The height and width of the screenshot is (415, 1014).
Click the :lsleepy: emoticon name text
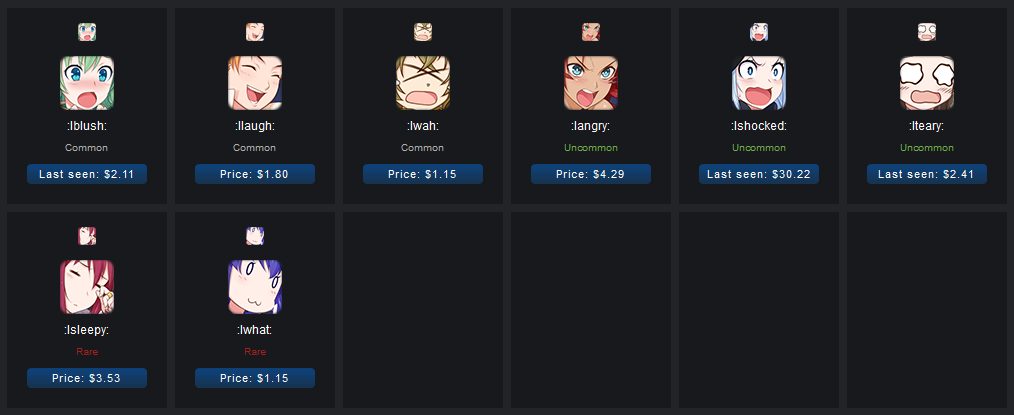pyautogui.click(x=87, y=330)
